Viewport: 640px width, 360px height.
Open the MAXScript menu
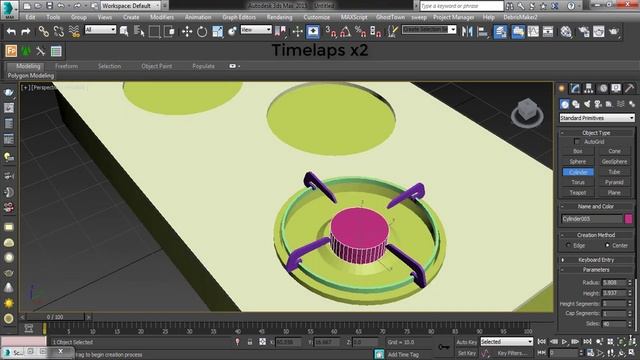click(x=354, y=17)
